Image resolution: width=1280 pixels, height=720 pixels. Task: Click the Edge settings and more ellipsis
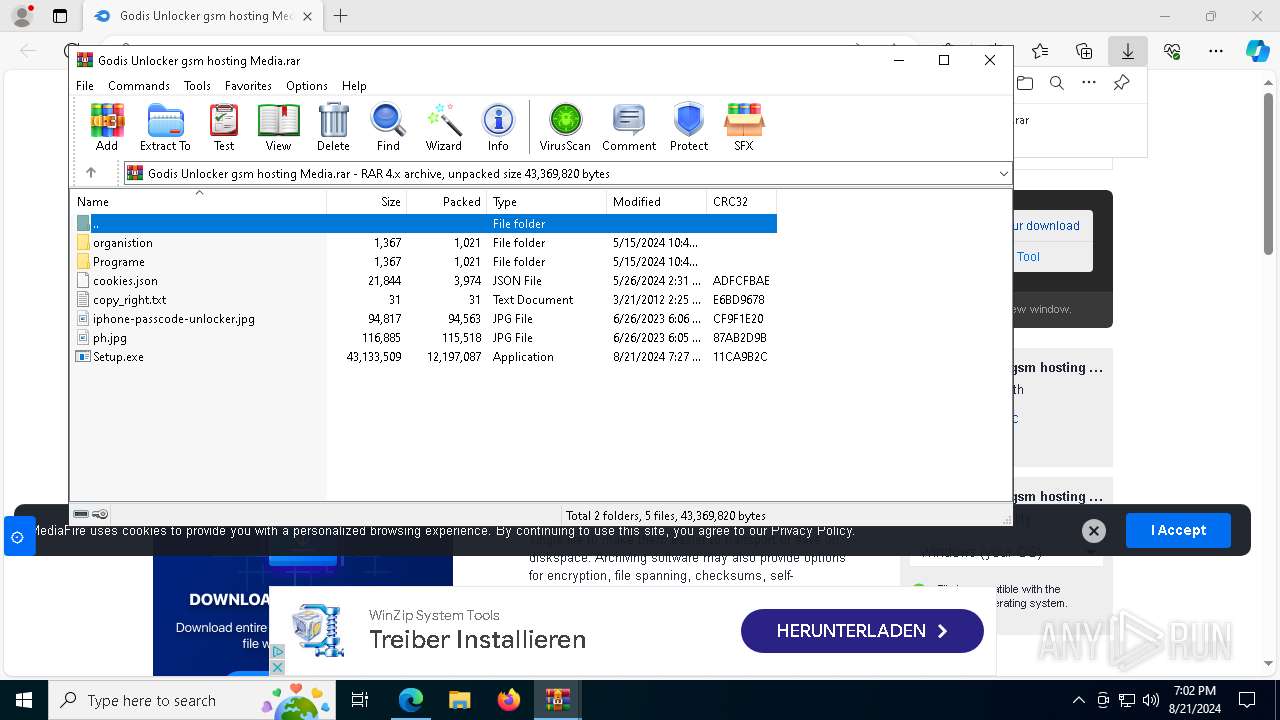point(1216,51)
